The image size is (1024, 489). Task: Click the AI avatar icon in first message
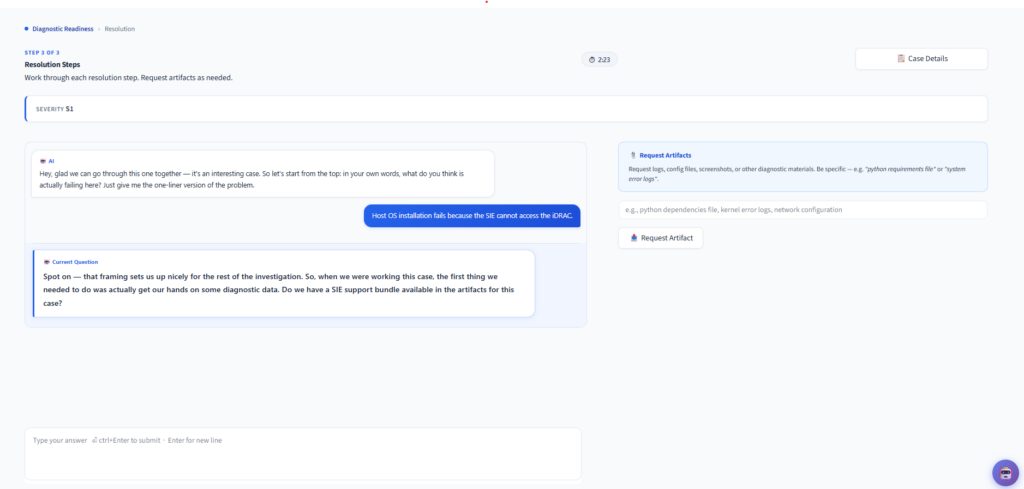click(x=43, y=161)
